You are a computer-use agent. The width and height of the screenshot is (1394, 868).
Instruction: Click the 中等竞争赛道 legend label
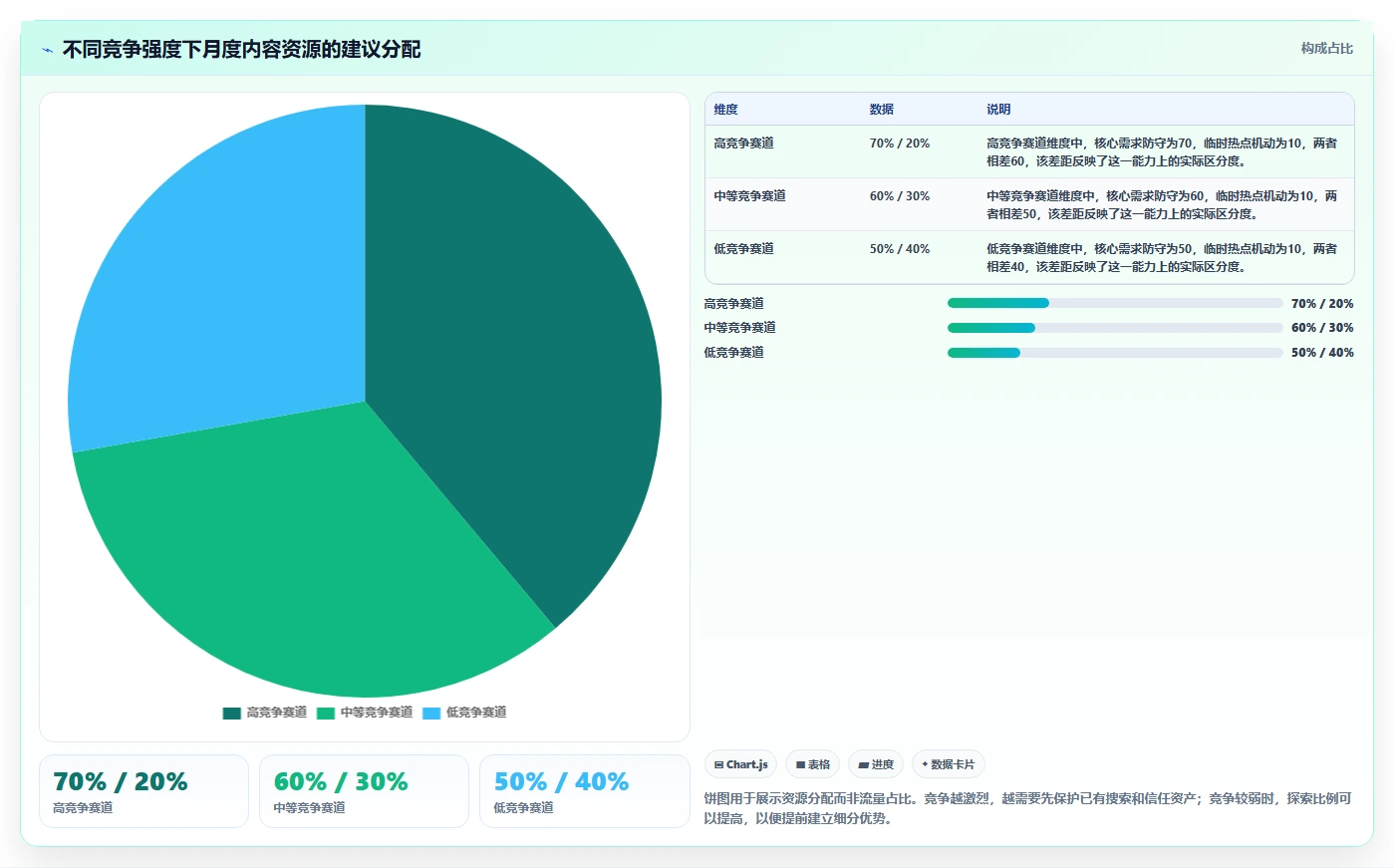click(377, 713)
